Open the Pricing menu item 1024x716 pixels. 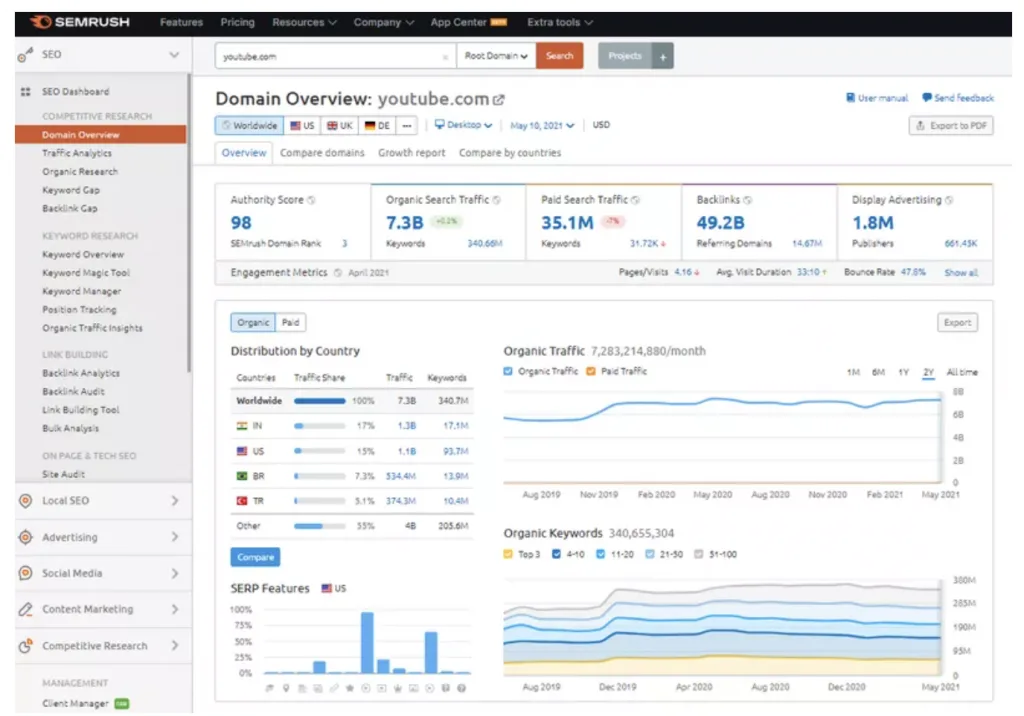coord(238,23)
